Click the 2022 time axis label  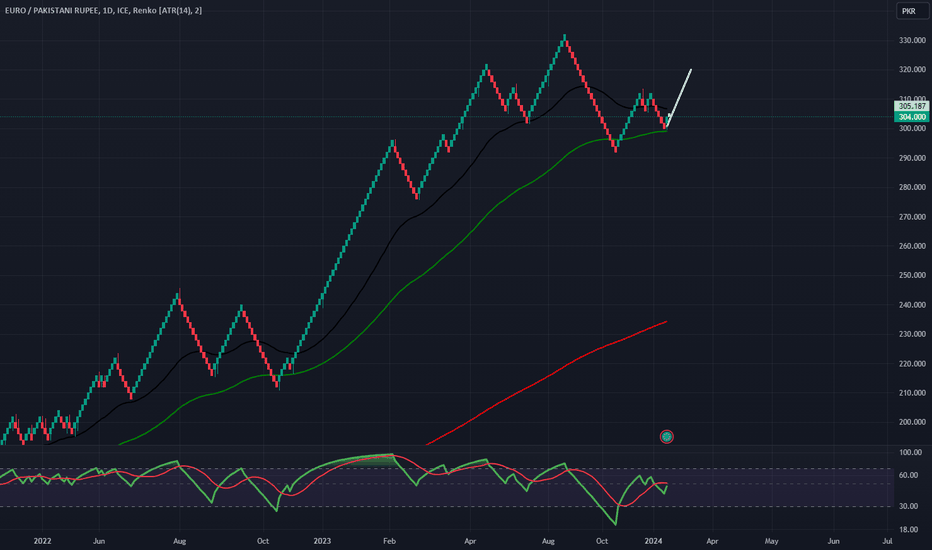pyautogui.click(x=42, y=541)
